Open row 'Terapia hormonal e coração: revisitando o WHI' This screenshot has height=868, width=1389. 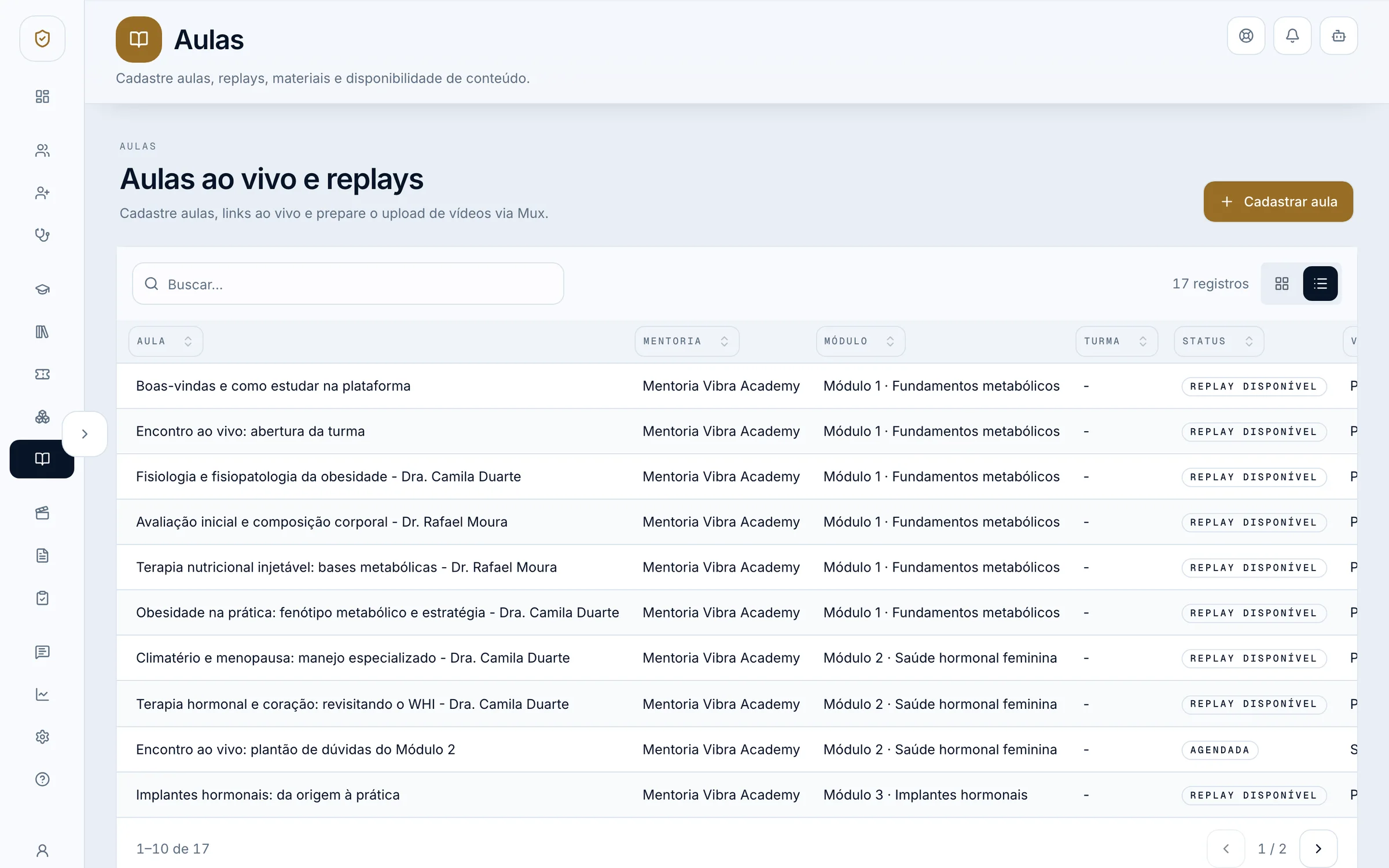click(737, 704)
